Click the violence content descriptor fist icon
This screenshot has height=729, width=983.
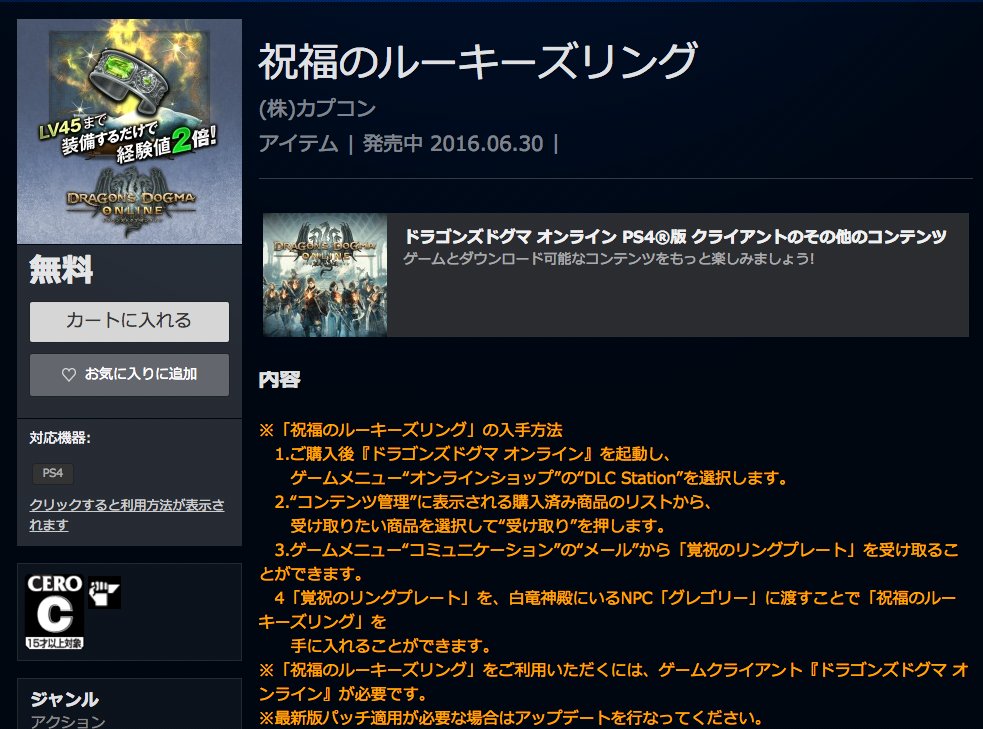(103, 592)
